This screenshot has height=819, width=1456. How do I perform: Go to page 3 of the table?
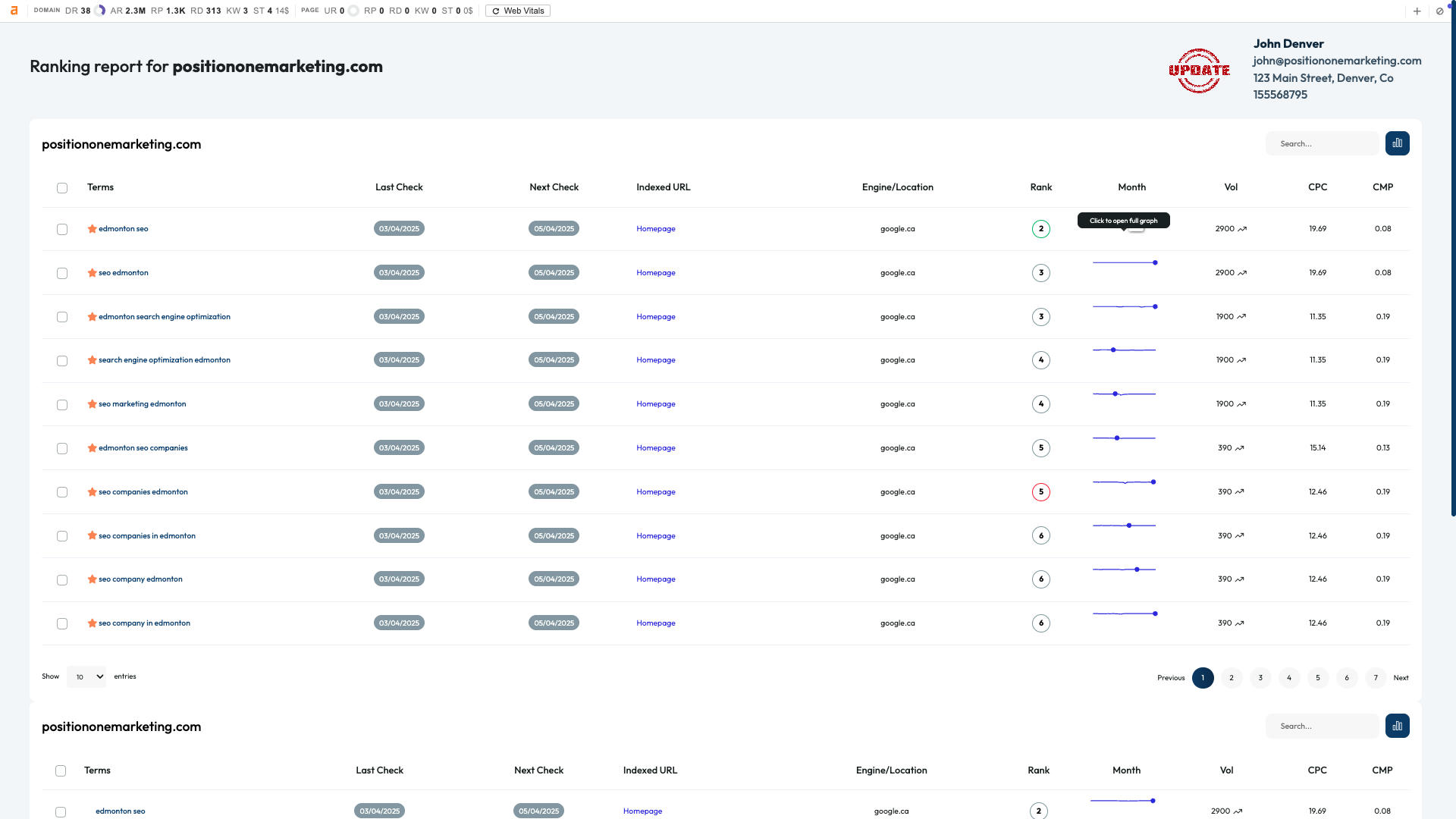pos(1260,678)
